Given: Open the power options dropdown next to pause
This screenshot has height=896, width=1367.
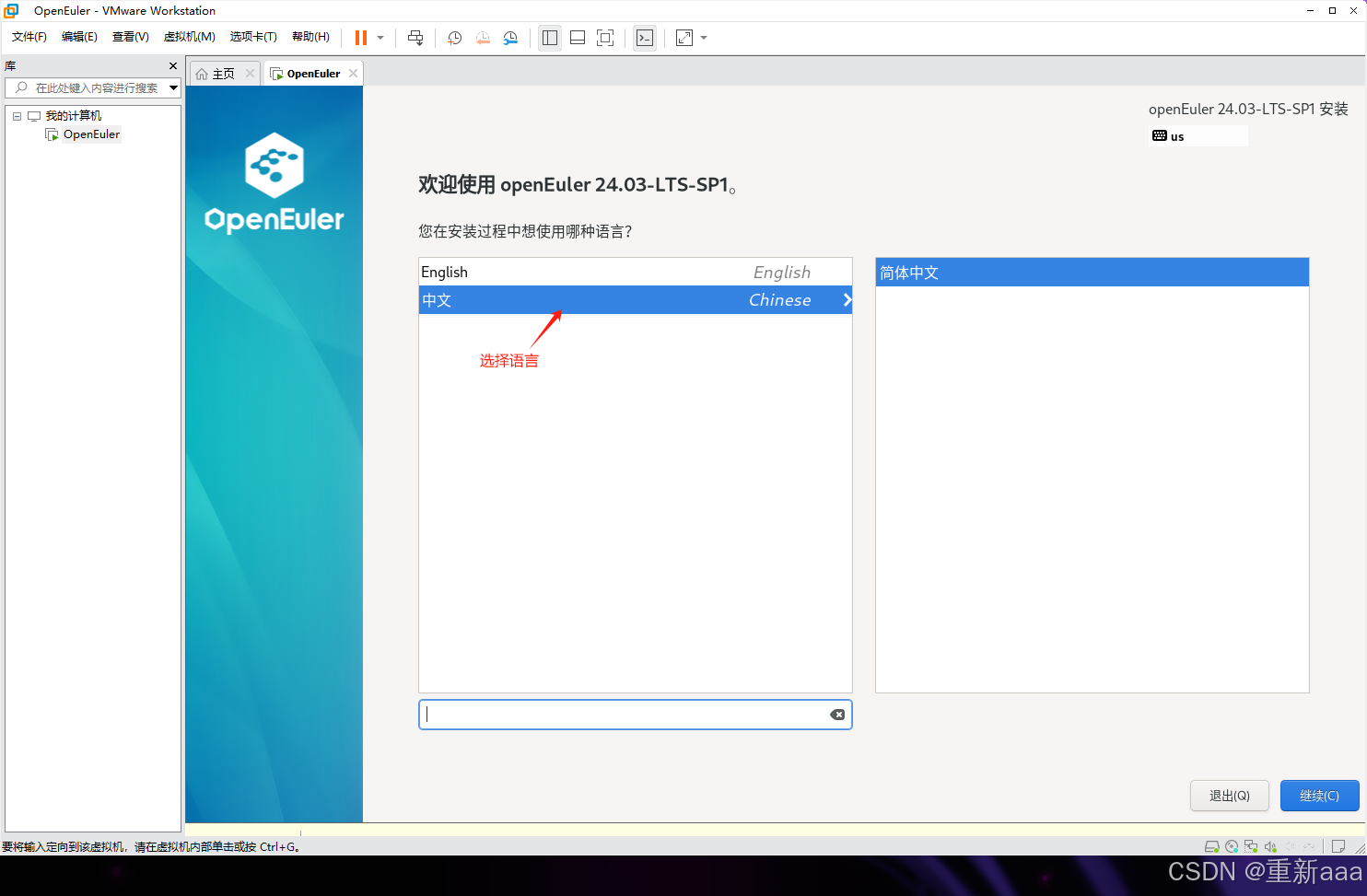Looking at the screenshot, I should [380, 38].
